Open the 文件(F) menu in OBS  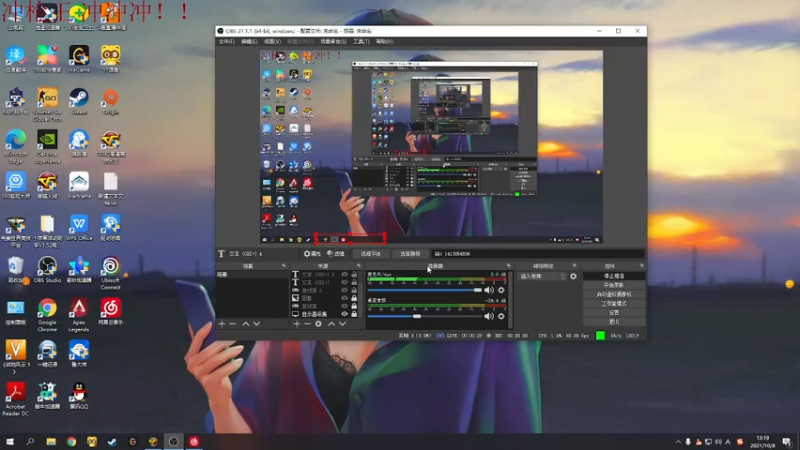coord(227,41)
